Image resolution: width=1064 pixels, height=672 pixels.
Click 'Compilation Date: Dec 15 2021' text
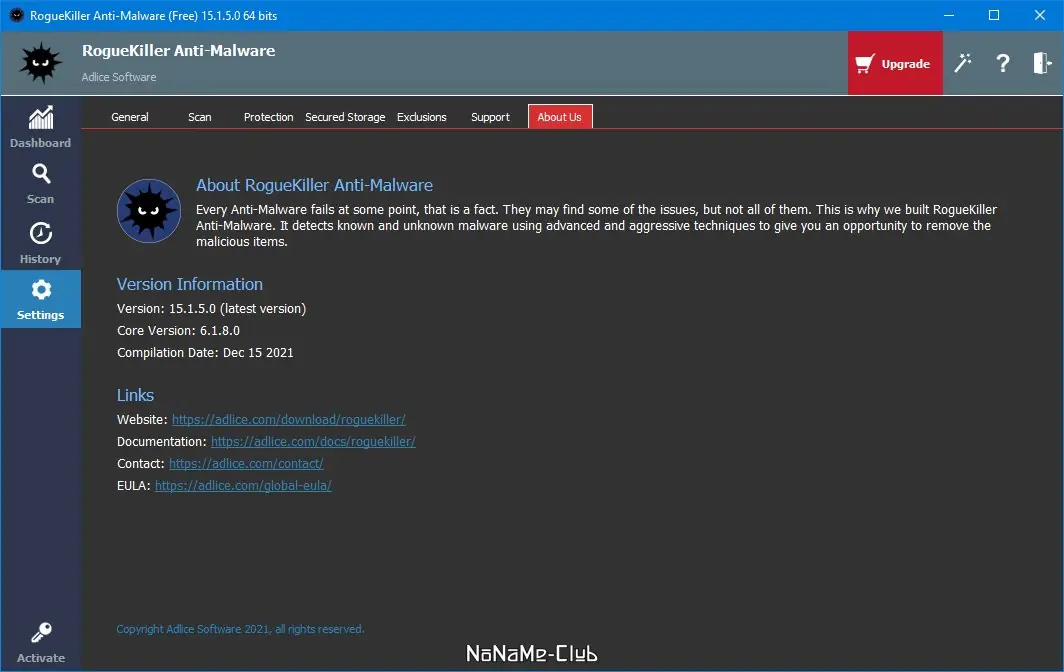[205, 353]
